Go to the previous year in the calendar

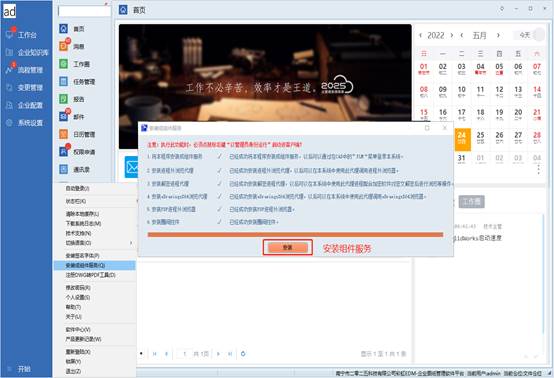(x=420, y=35)
